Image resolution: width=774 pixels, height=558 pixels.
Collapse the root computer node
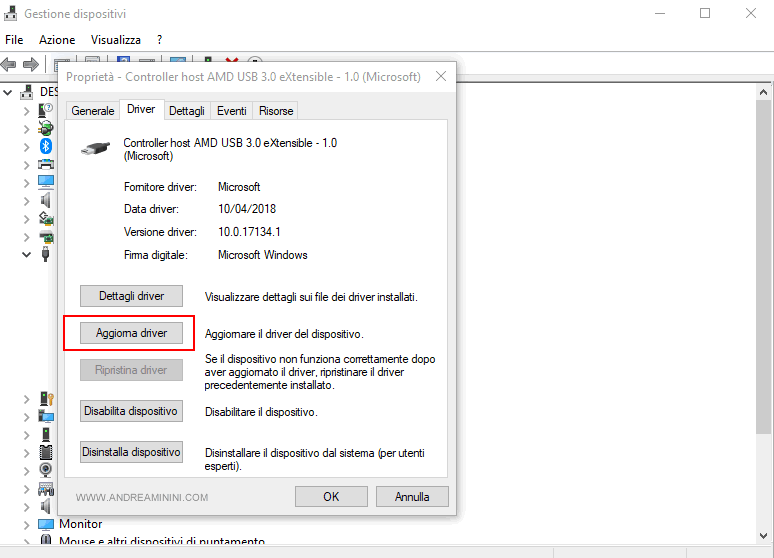(x=8, y=92)
